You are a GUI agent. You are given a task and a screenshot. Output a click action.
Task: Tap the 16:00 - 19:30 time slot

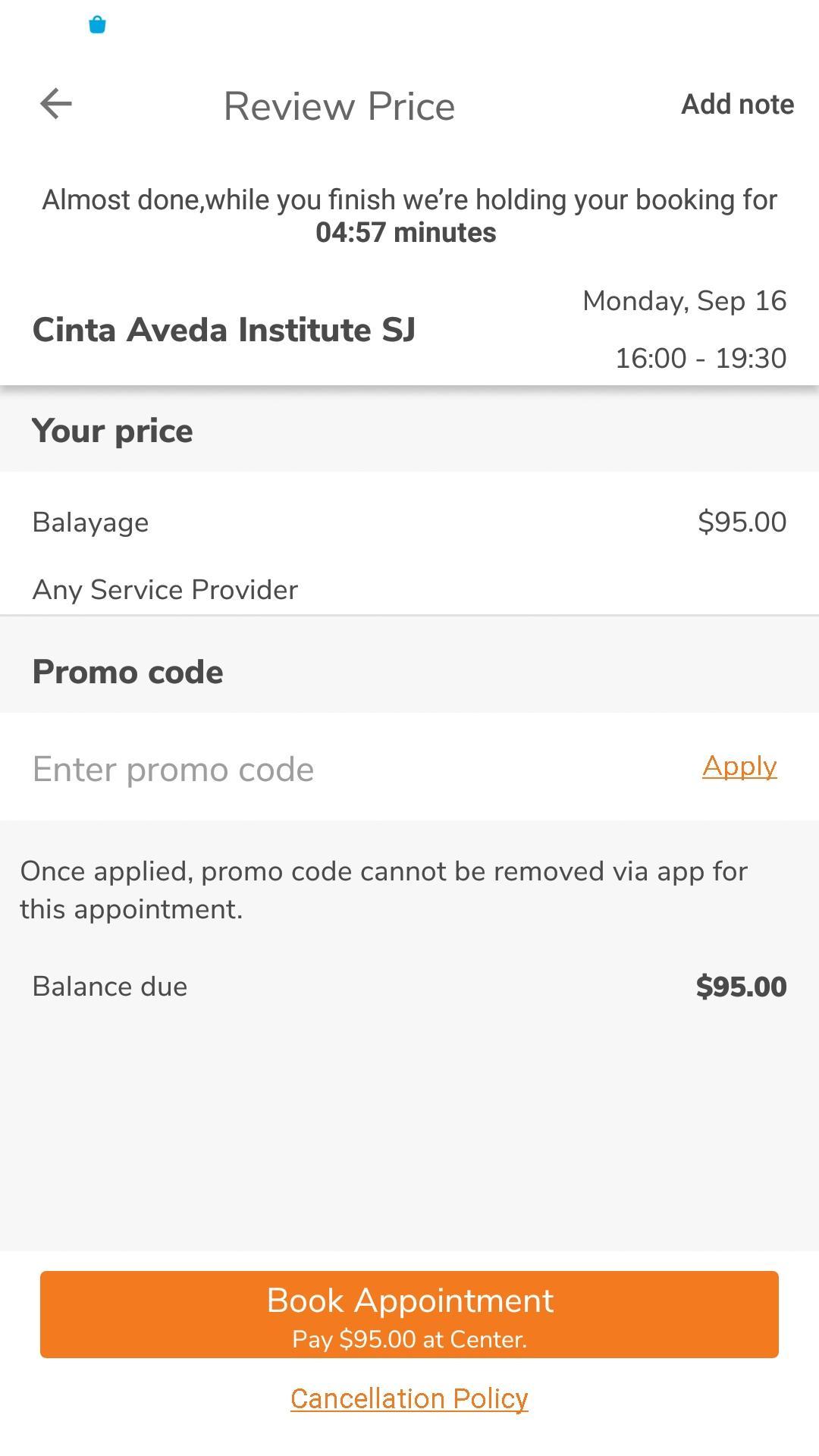[x=701, y=358]
